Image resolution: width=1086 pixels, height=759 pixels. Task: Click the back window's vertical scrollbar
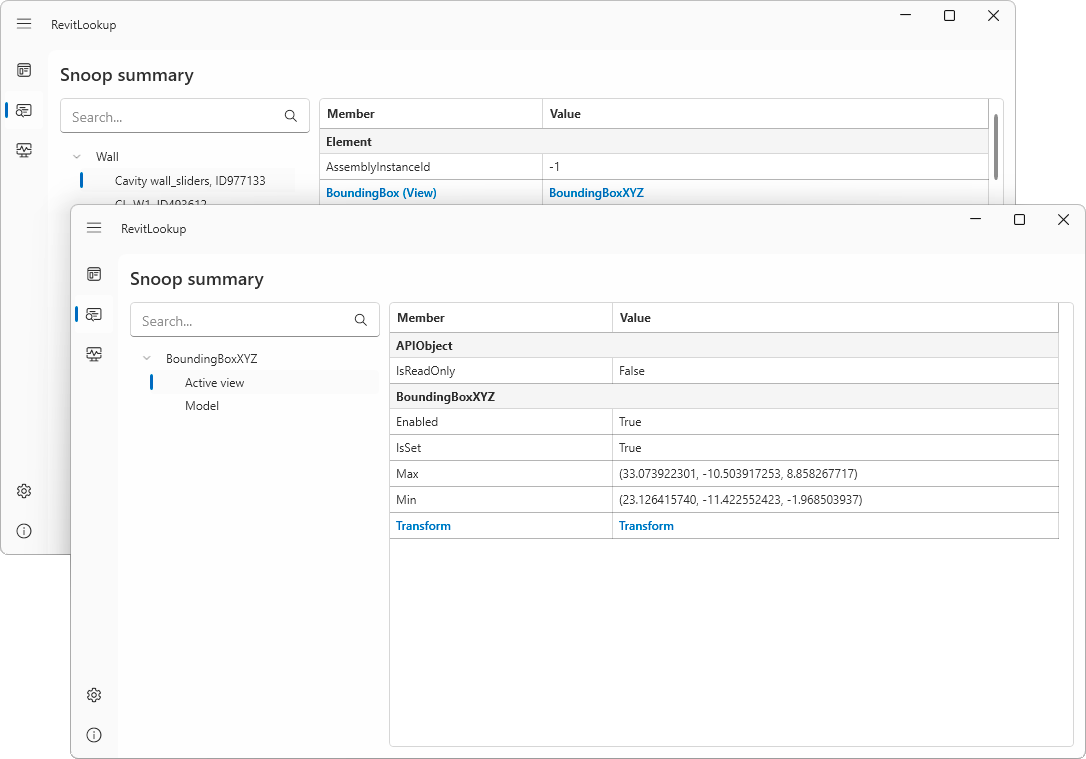[x=995, y=145]
